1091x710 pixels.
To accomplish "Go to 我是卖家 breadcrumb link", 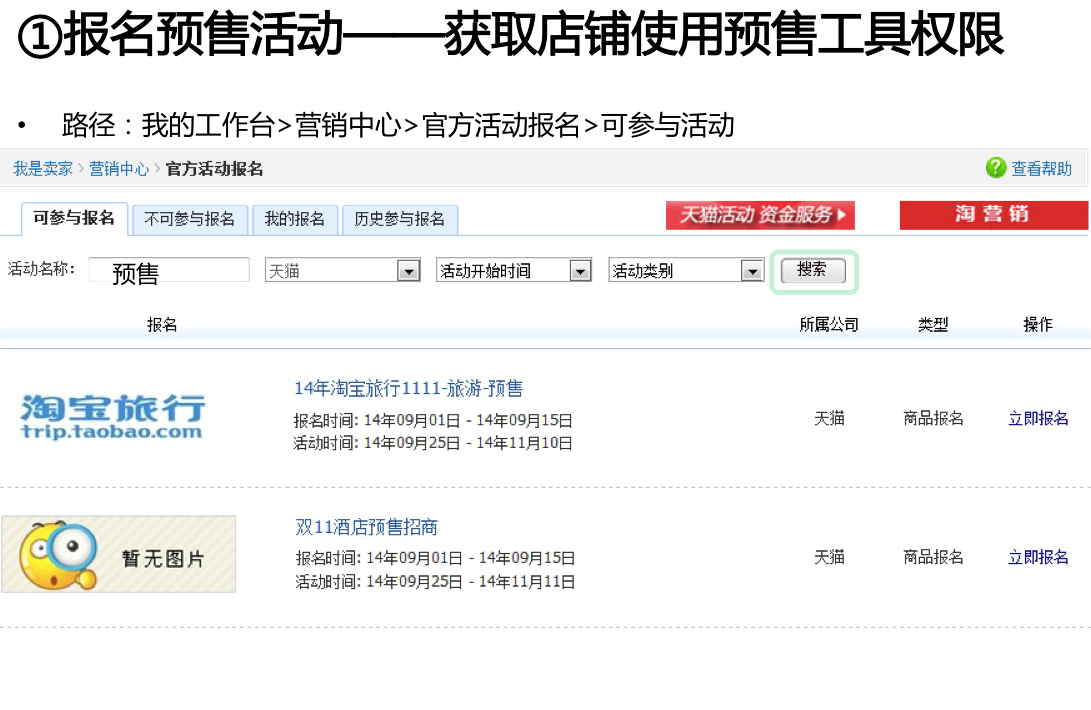I will (x=42, y=168).
